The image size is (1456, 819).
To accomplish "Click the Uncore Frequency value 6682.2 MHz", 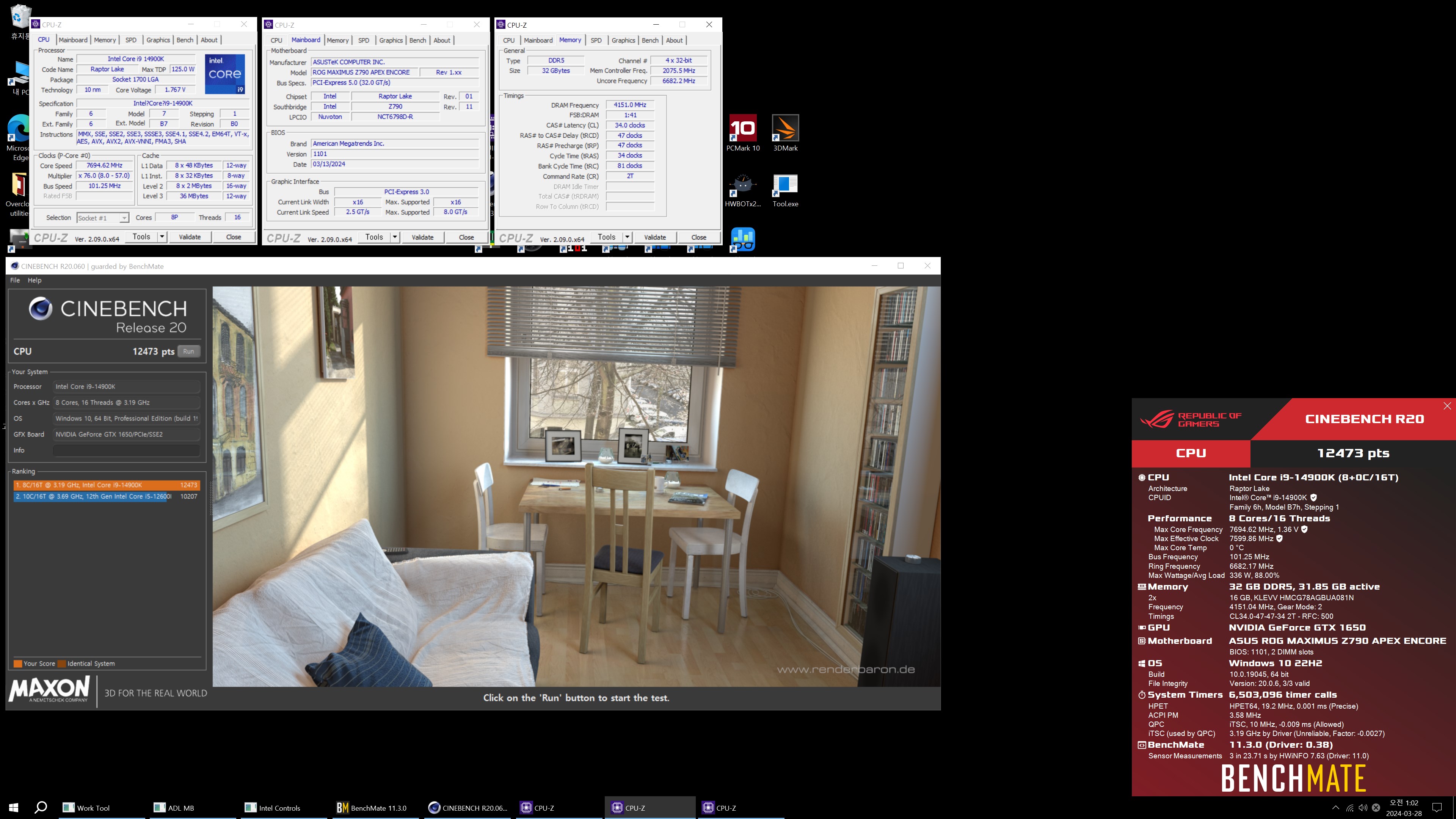I will point(679,81).
